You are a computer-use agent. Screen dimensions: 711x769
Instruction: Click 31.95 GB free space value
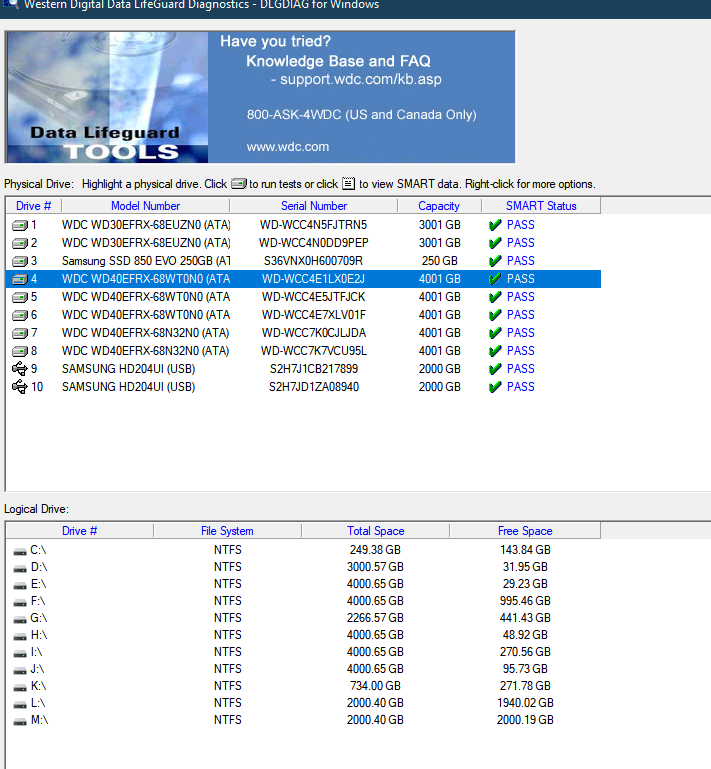click(525, 567)
